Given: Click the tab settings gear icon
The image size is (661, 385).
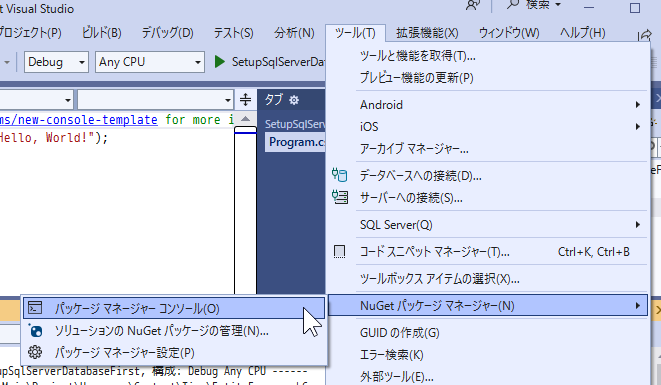Looking at the screenshot, I should (x=294, y=100).
